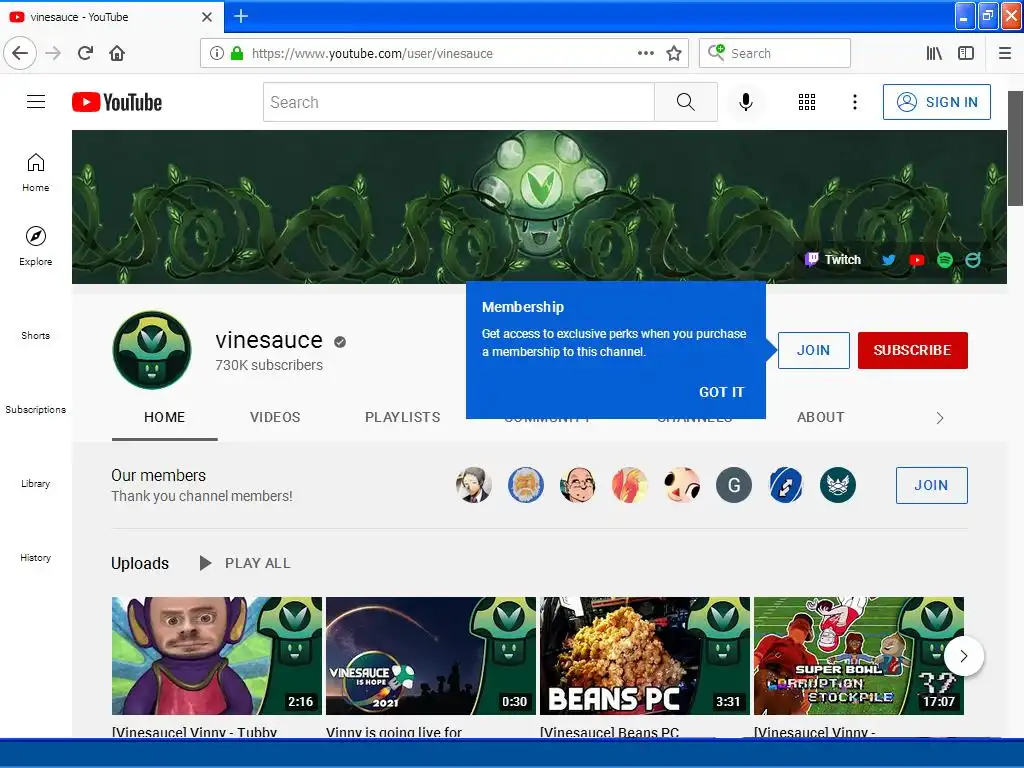Switch to the PLAYLISTS channel tab
The height and width of the screenshot is (768, 1024).
point(402,417)
